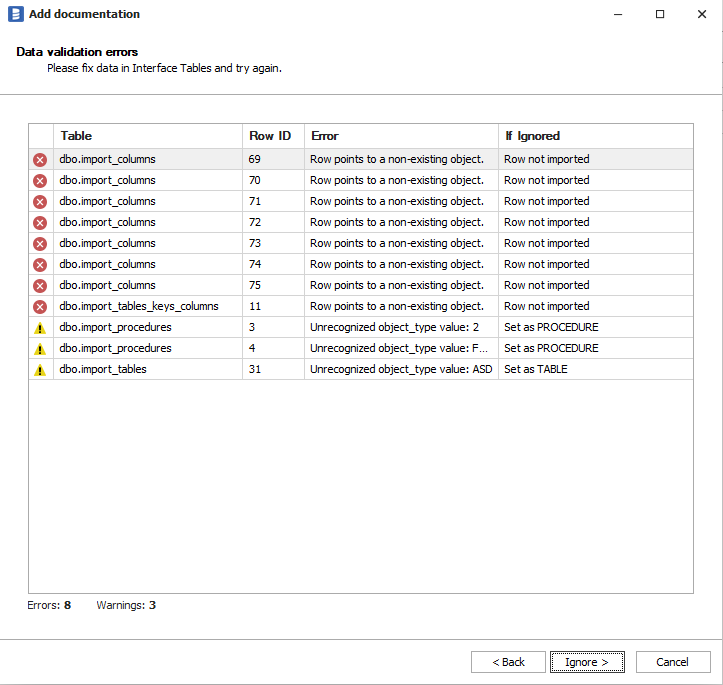Click the If Ignored column header
The height and width of the screenshot is (685, 723).
(595, 136)
